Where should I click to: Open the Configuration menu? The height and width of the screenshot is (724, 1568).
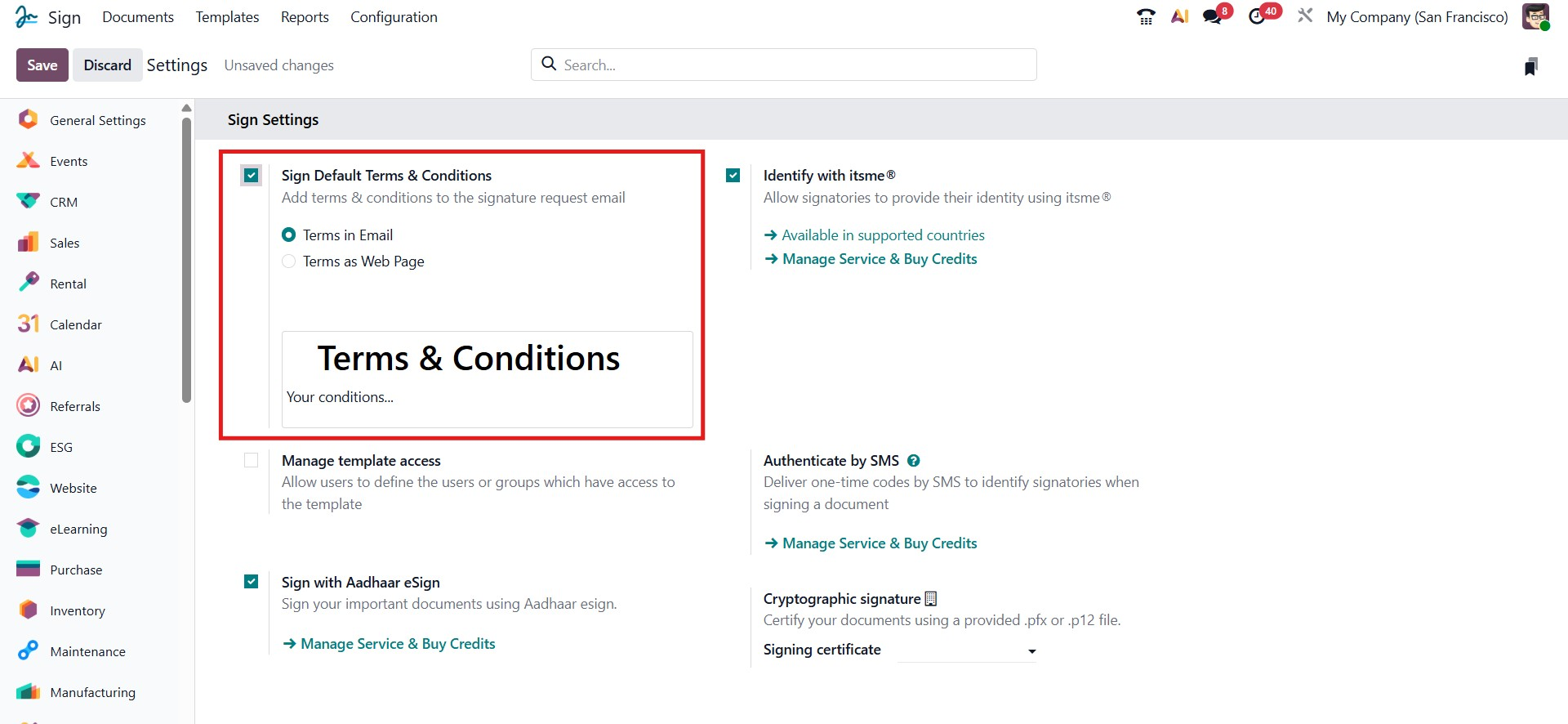tap(394, 17)
